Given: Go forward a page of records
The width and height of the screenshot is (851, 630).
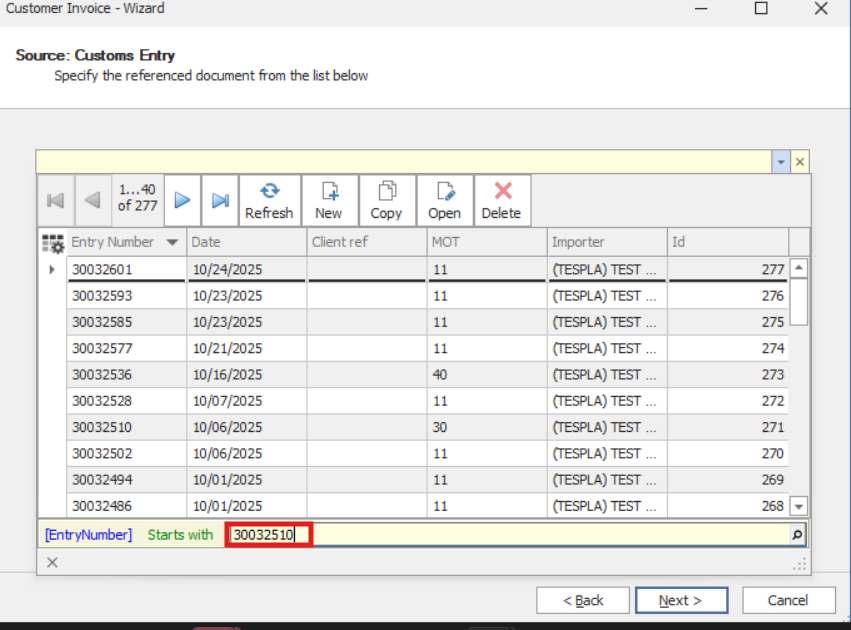Looking at the screenshot, I should click(182, 200).
